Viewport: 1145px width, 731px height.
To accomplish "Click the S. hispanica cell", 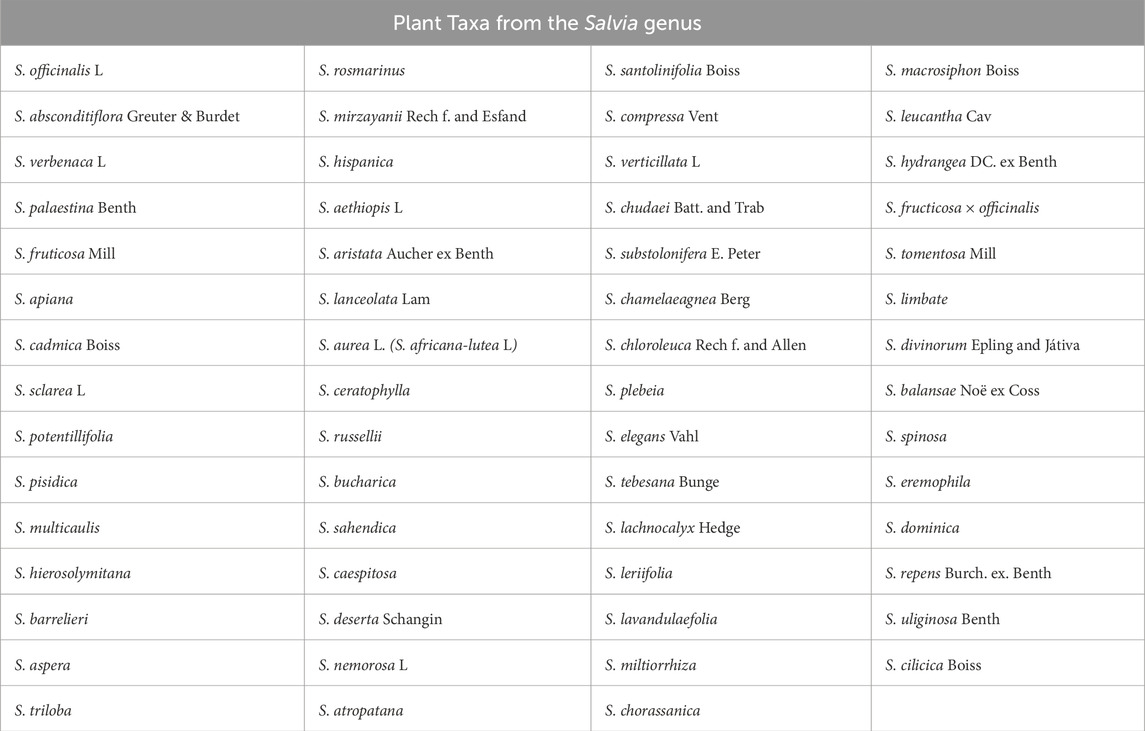I will pos(356,162).
